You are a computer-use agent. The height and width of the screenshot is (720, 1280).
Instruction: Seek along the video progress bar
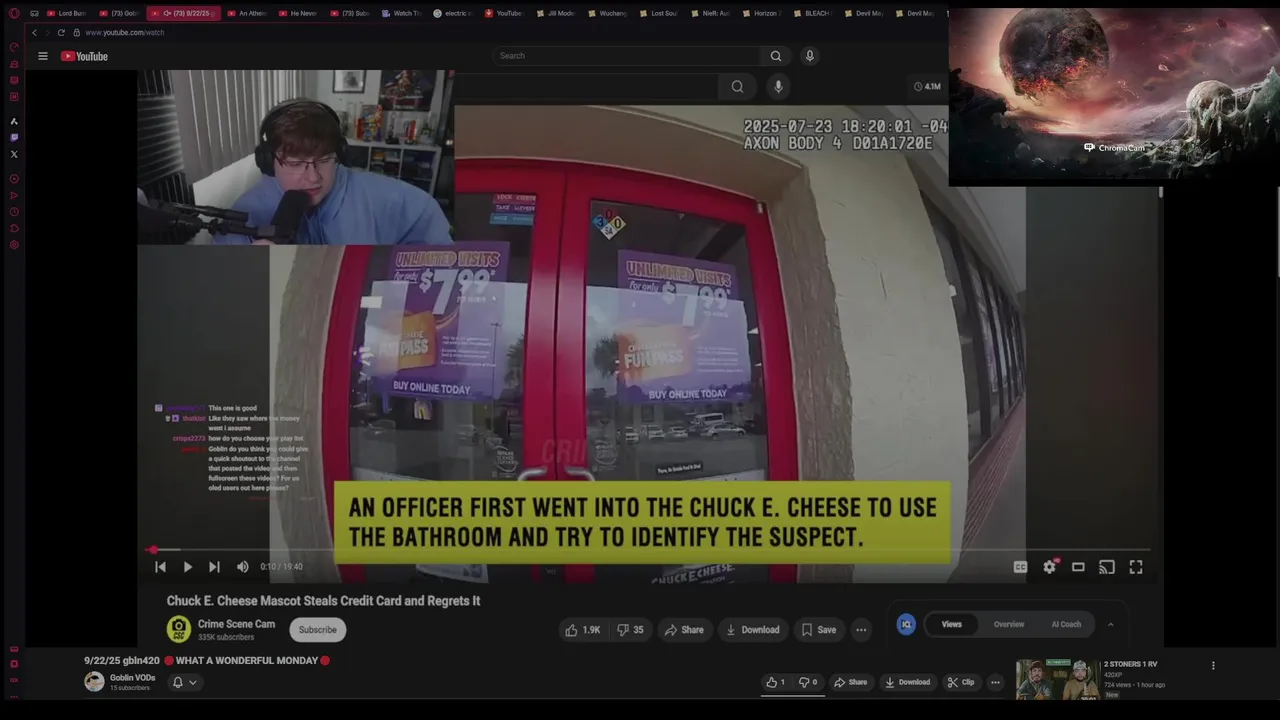650,550
